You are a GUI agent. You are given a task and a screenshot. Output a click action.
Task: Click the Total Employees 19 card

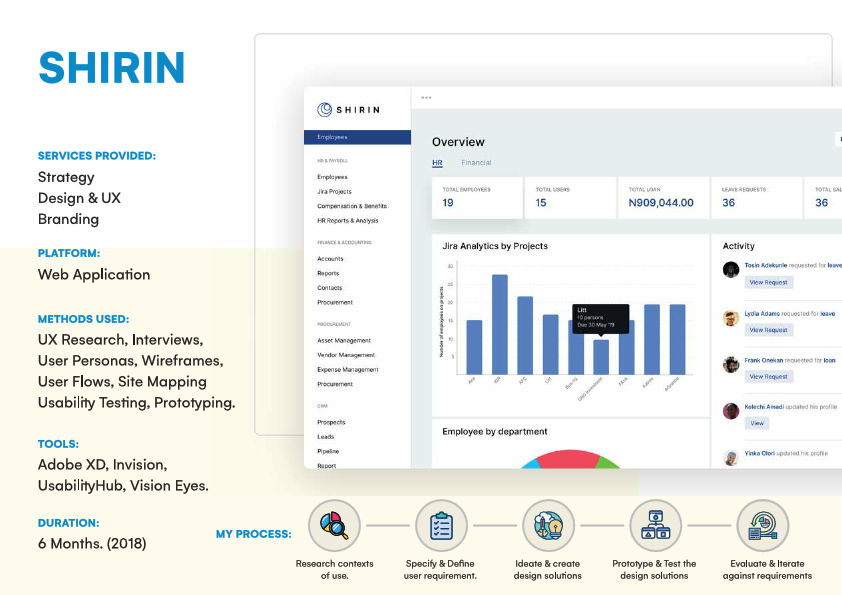coord(477,198)
